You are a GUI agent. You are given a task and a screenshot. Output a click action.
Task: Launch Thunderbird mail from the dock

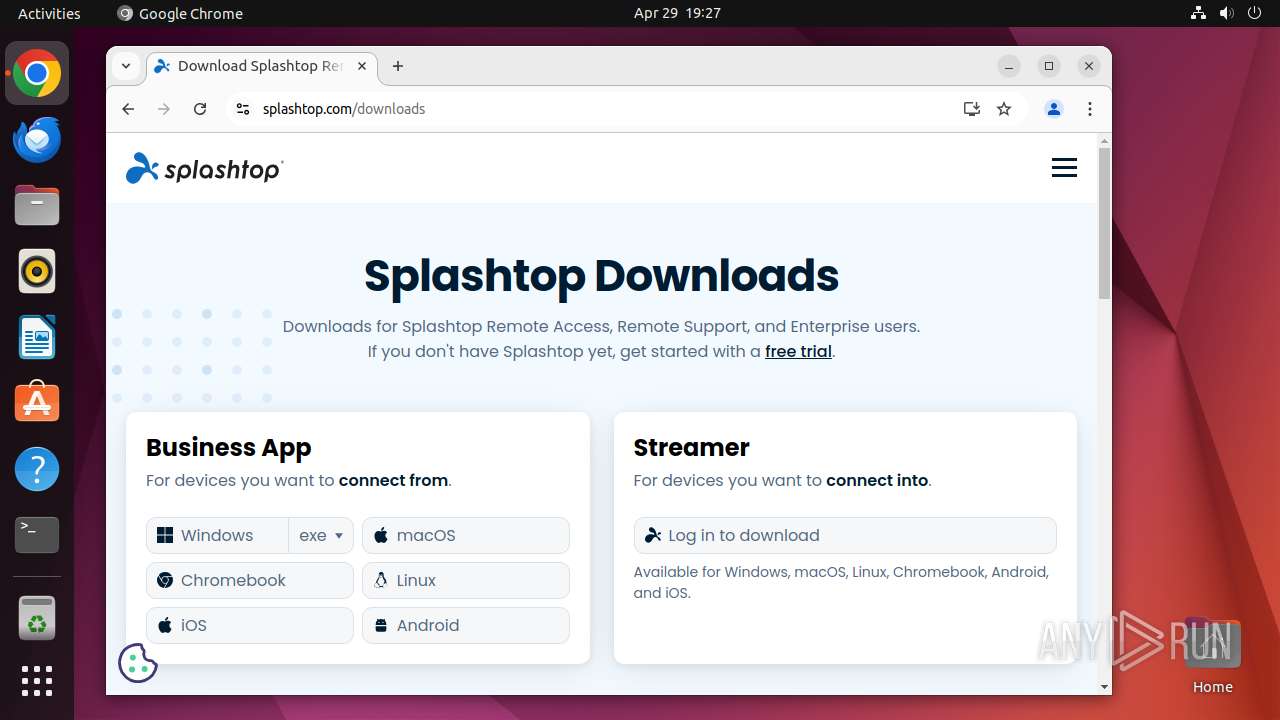click(x=37, y=140)
